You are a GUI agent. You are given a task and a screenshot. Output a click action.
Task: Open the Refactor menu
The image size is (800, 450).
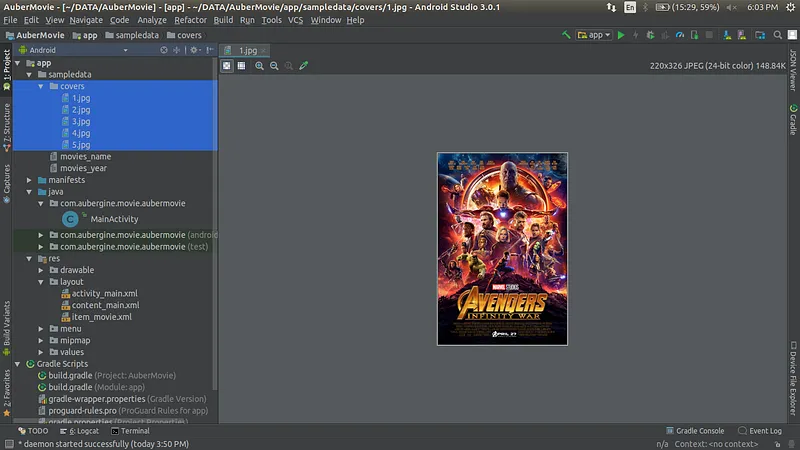[x=190, y=20]
